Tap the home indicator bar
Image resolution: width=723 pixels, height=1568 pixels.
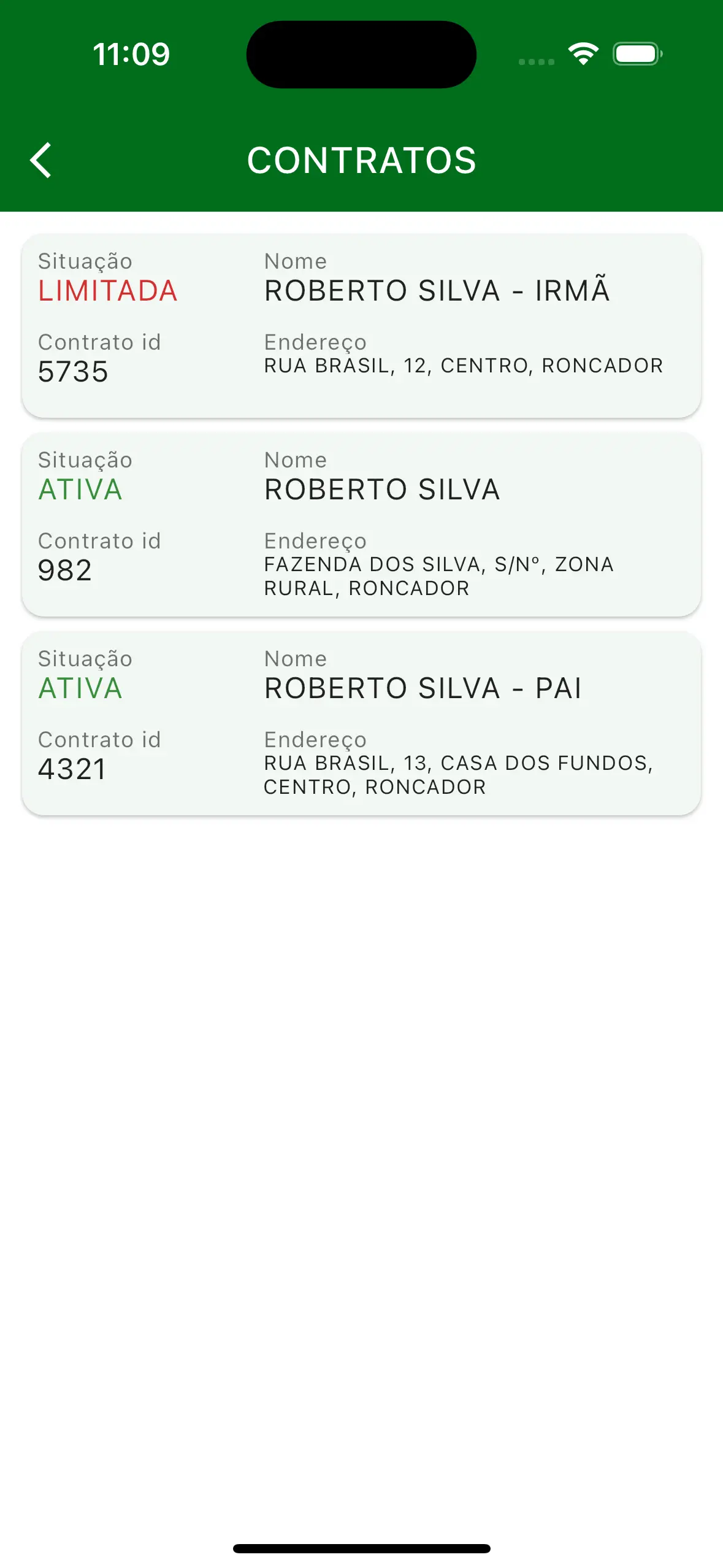[x=361, y=1548]
